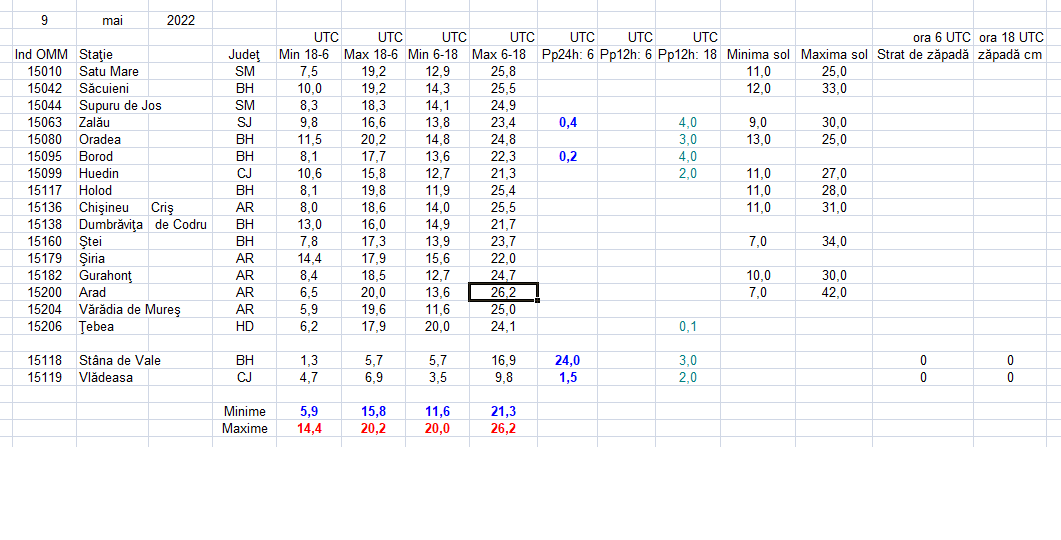Select the SJ county cell for Zalău
1061x540 pixels.
pyautogui.click(x=244, y=122)
